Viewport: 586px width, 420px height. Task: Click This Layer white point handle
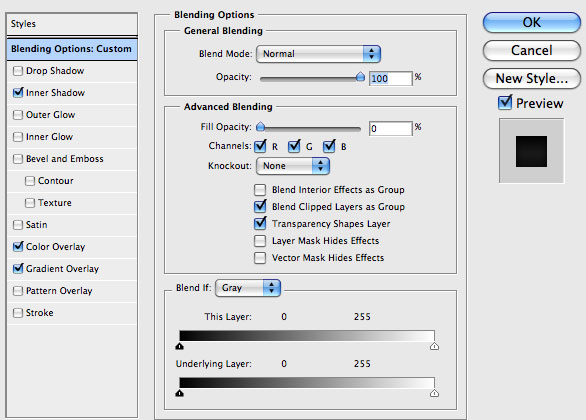(434, 346)
